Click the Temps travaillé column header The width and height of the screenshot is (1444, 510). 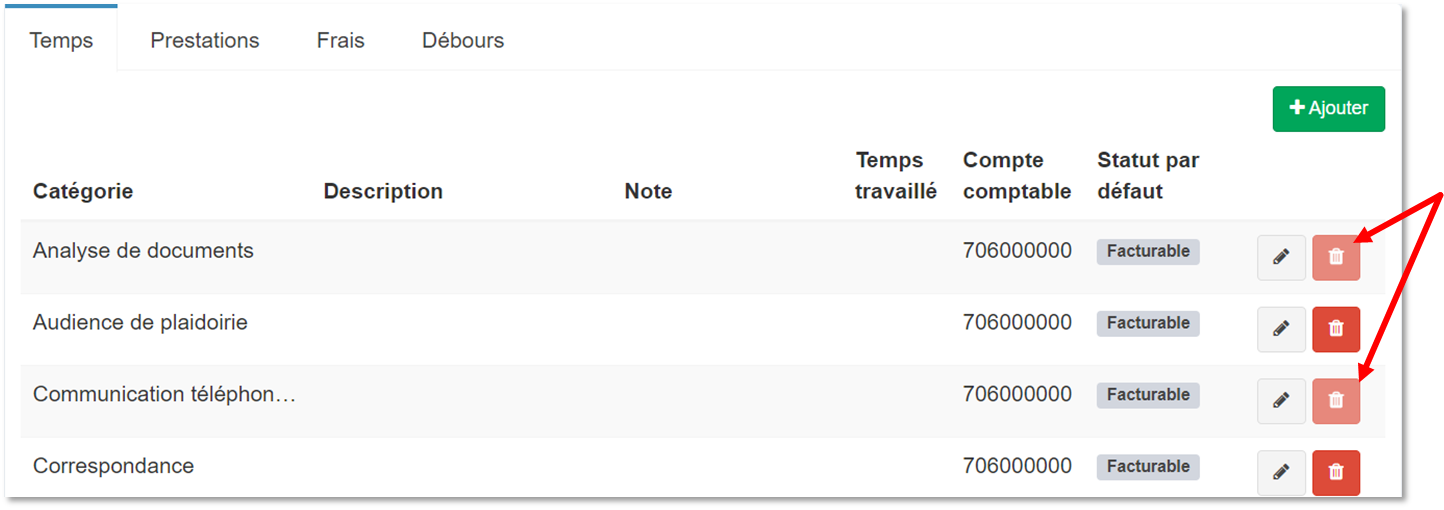click(896, 176)
